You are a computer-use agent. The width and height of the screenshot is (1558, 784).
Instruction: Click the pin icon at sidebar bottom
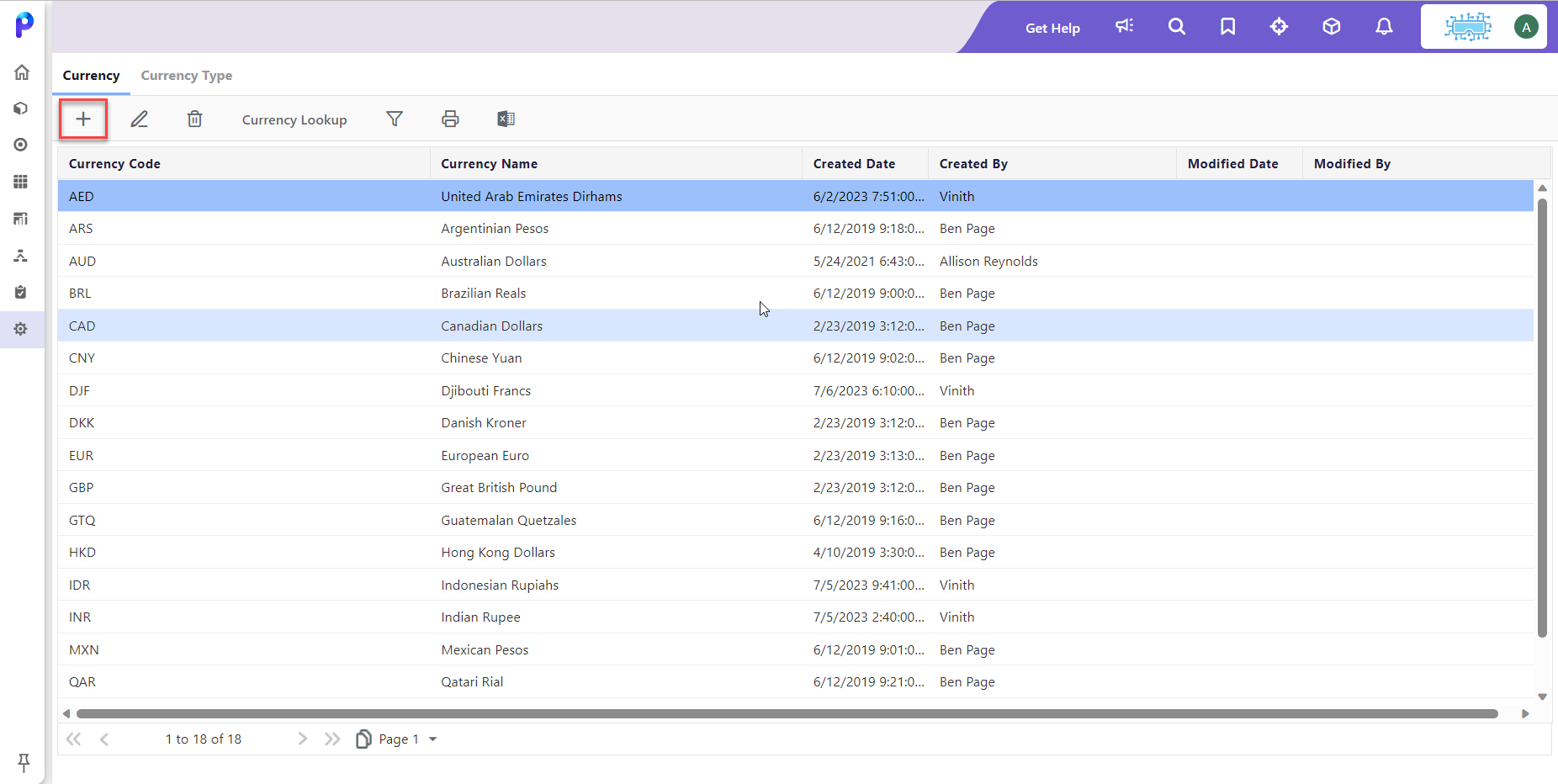pyautogui.click(x=24, y=762)
